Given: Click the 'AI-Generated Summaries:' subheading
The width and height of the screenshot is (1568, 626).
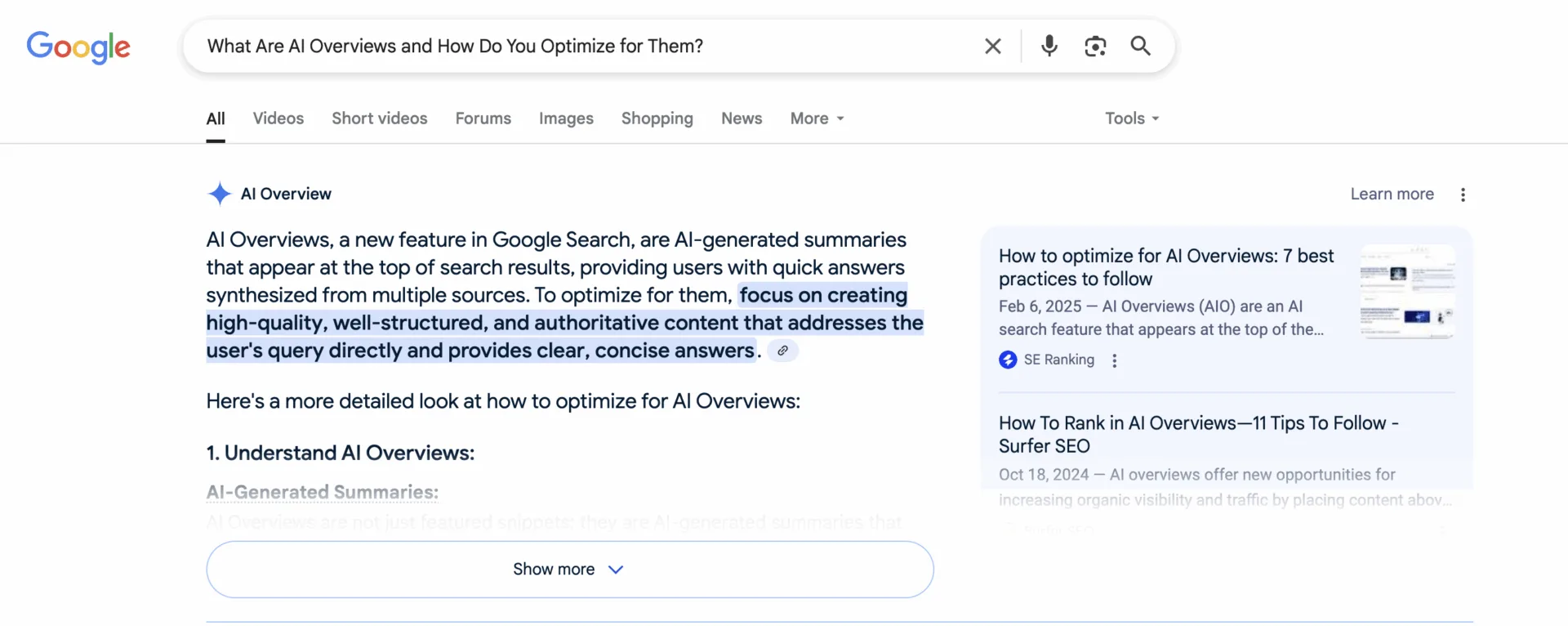Looking at the screenshot, I should click(323, 492).
